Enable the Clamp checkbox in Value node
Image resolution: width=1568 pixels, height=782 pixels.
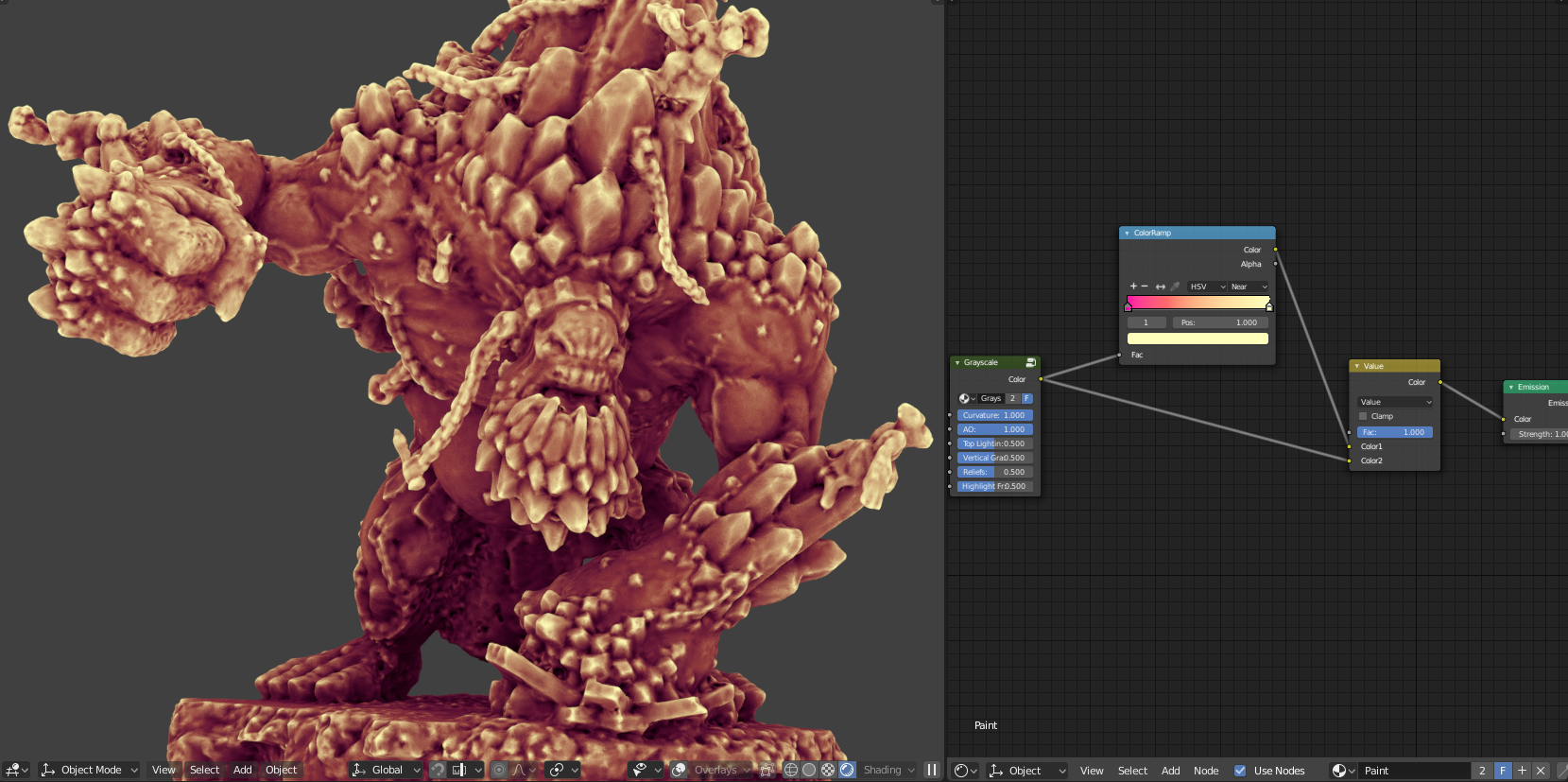click(1363, 416)
